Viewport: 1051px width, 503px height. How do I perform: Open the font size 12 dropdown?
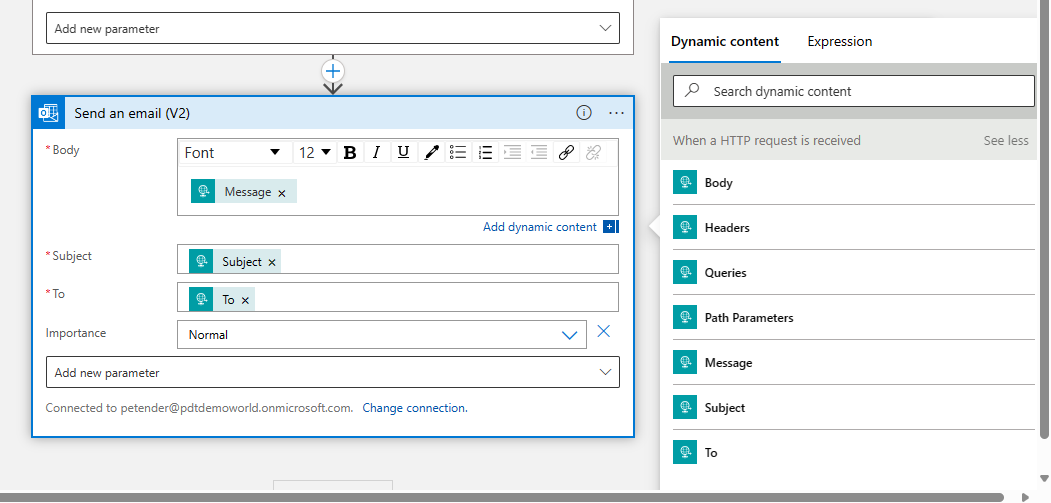315,153
